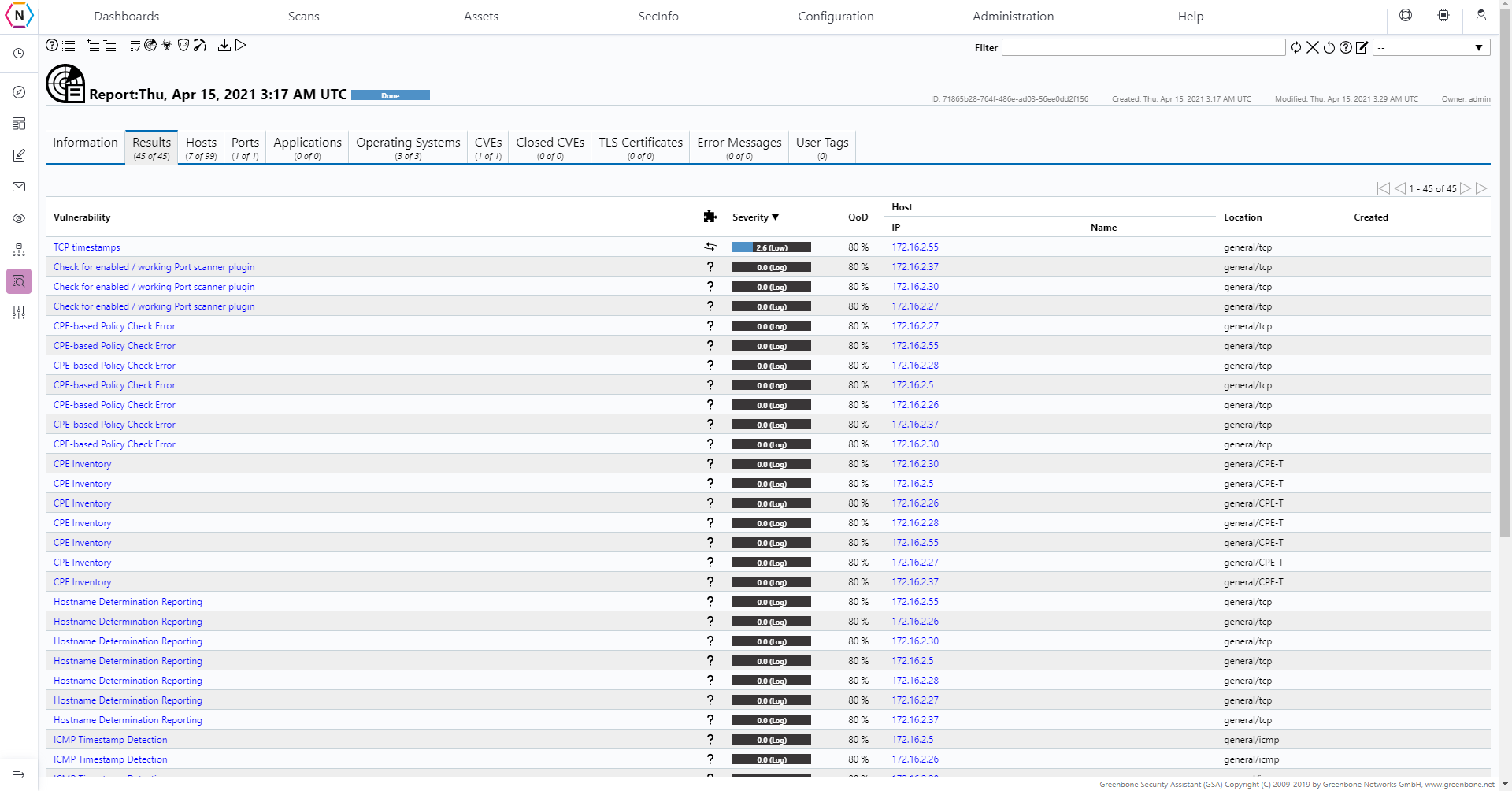
Task: Edit the filter pencil icon
Action: tap(1362, 47)
